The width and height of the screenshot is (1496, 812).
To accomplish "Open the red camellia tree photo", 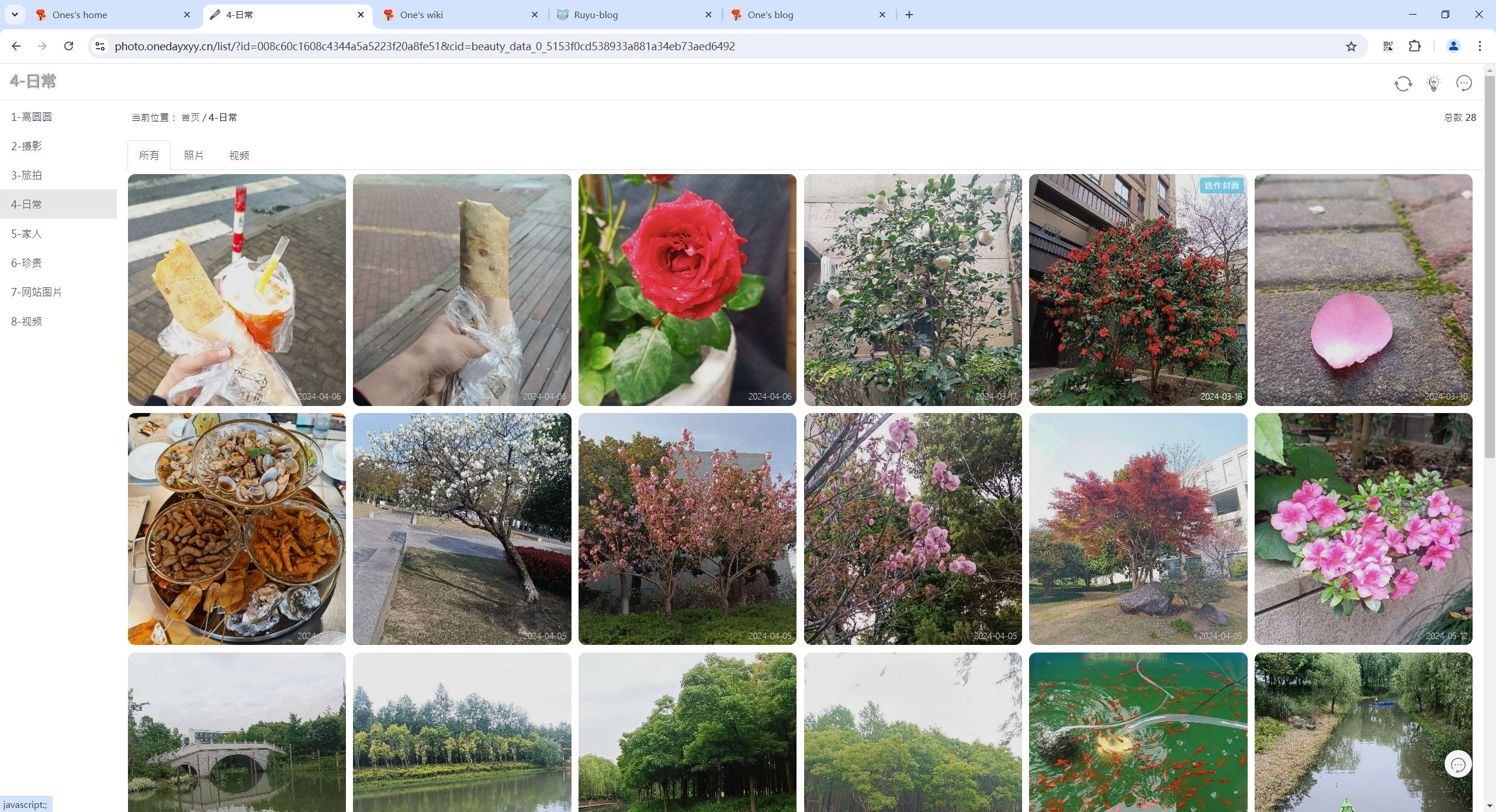I will (x=1138, y=290).
